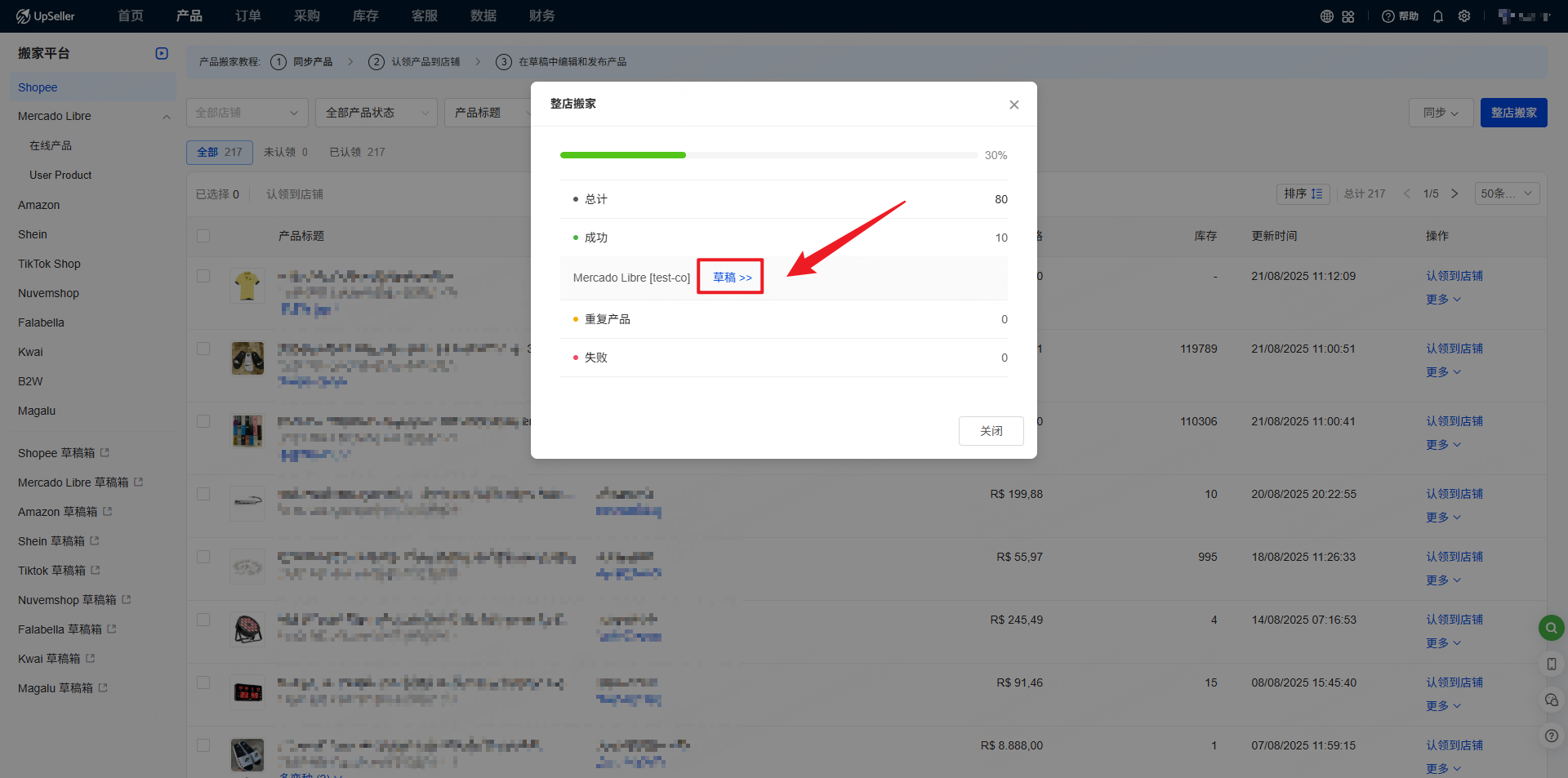
Task: Open the 同步 sync dropdown button
Action: click(1441, 113)
